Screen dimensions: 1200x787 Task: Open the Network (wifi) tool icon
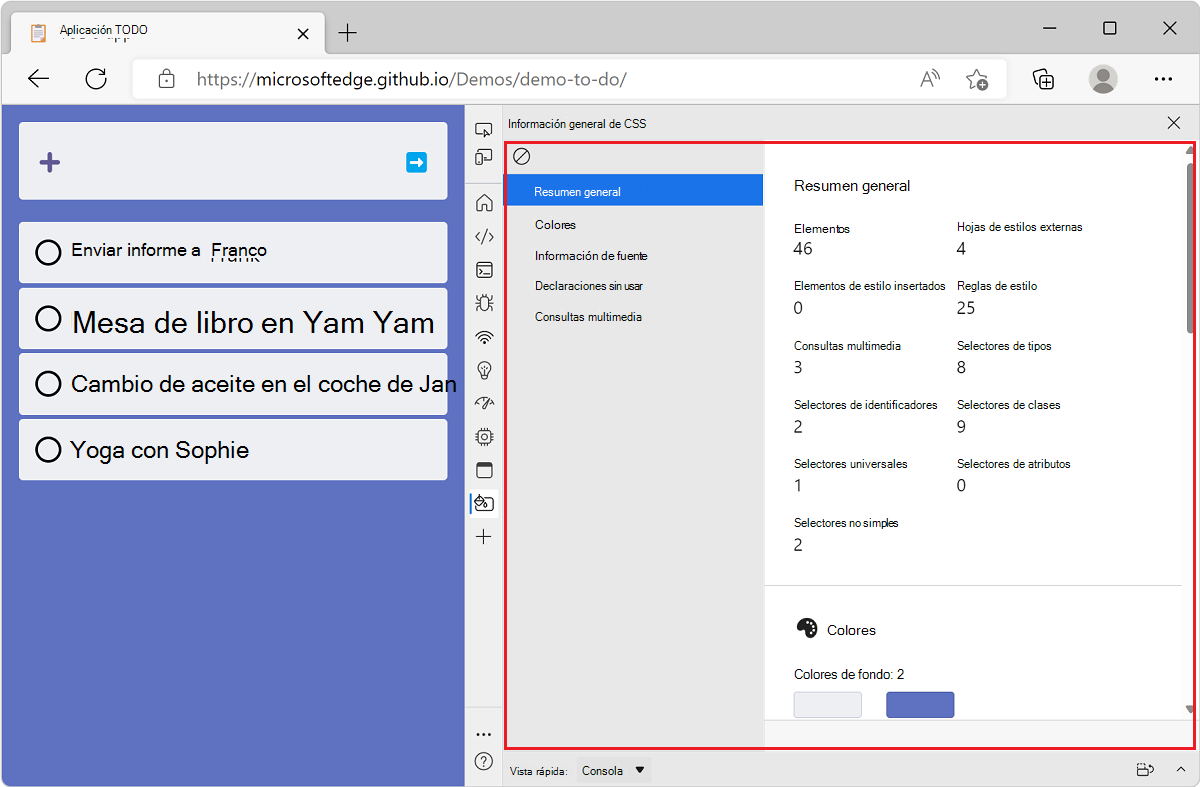point(484,337)
